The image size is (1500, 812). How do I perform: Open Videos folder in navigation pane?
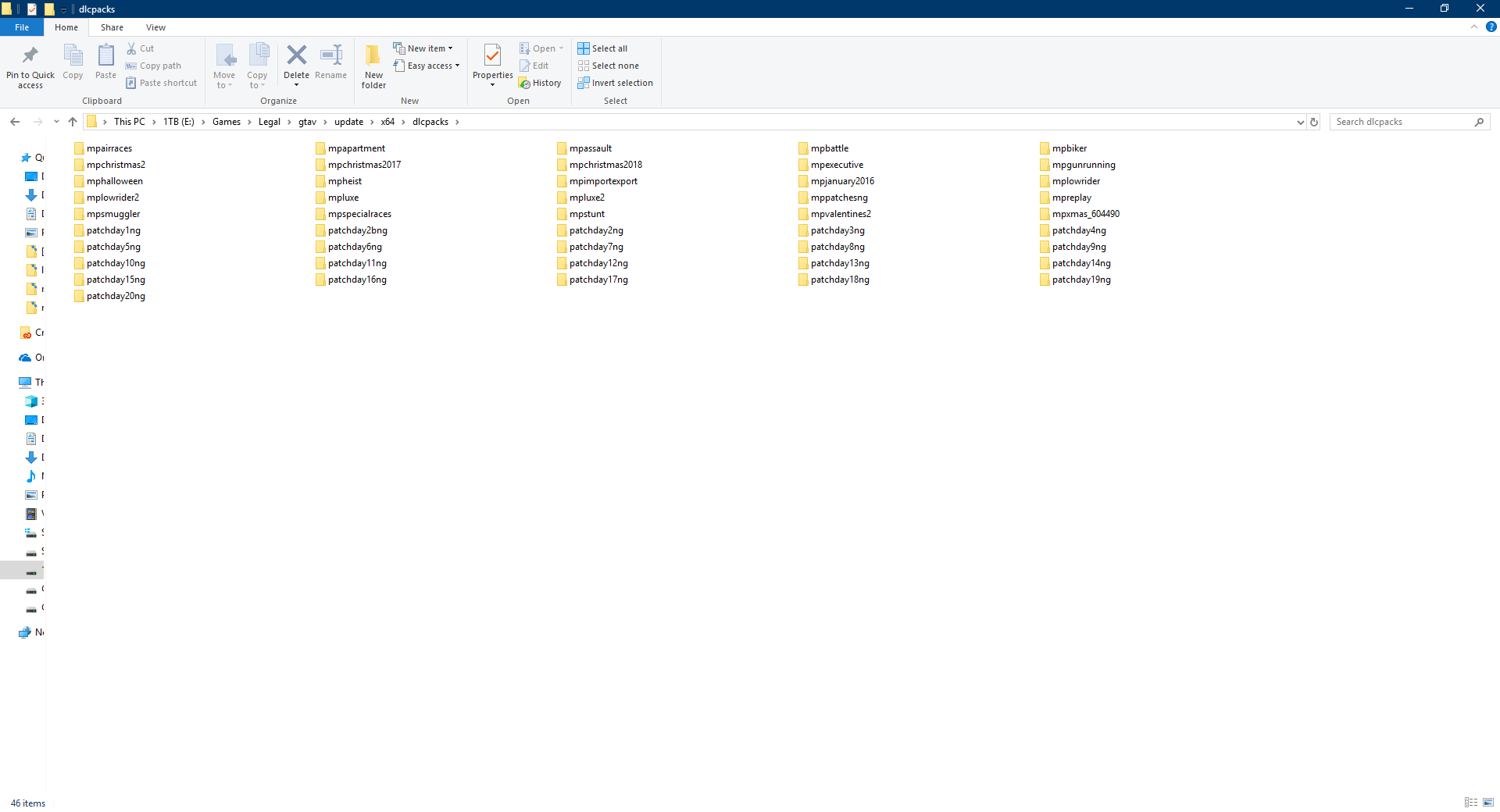pos(34,514)
